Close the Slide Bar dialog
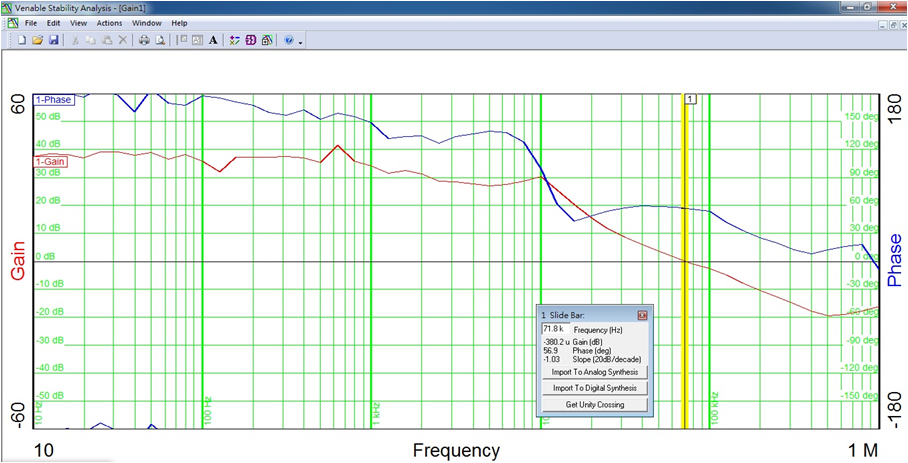 pyautogui.click(x=642, y=315)
